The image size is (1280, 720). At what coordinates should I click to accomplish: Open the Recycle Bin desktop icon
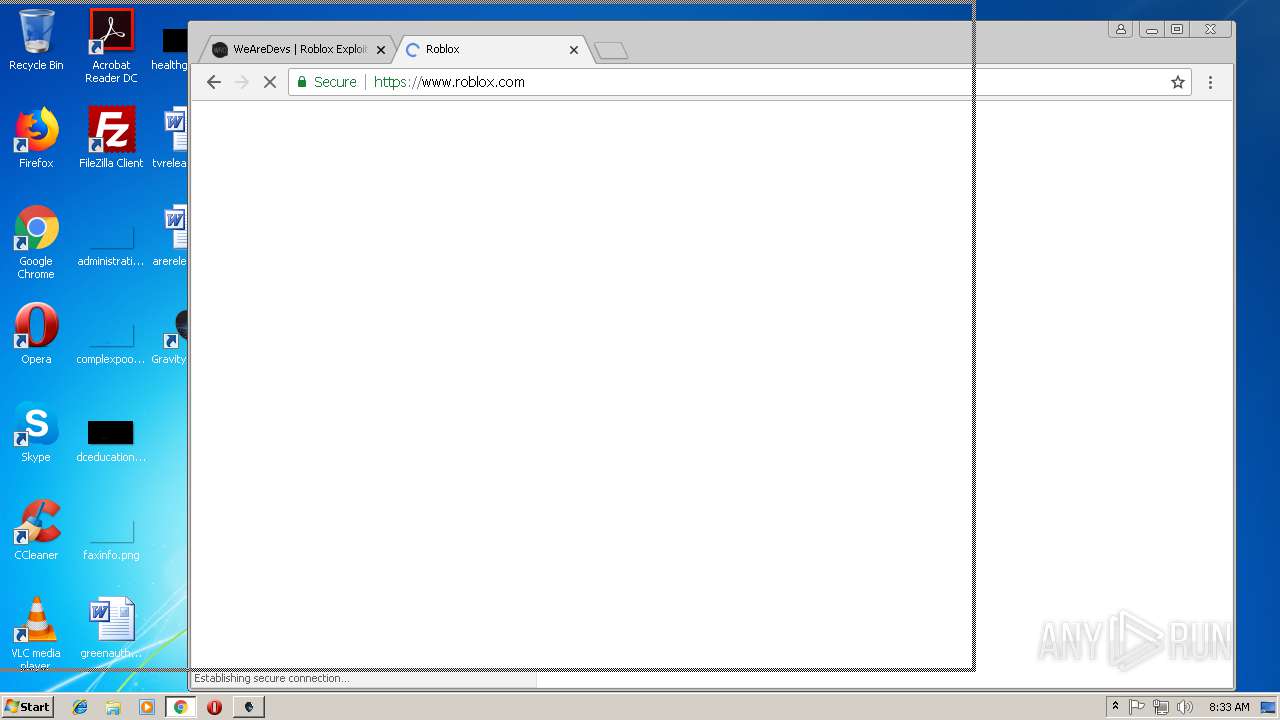(36, 40)
